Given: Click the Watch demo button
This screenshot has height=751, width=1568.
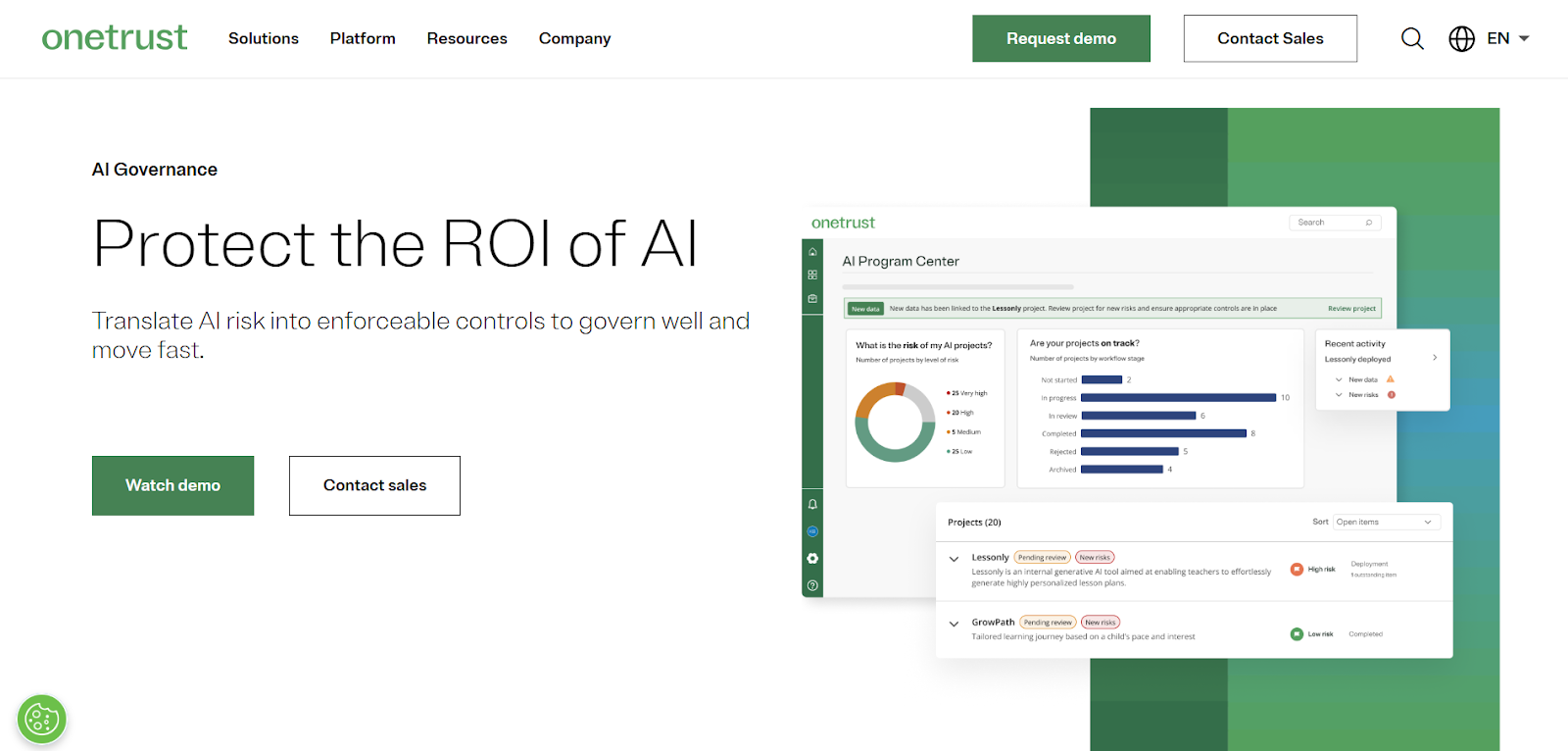Looking at the screenshot, I should coord(172,485).
